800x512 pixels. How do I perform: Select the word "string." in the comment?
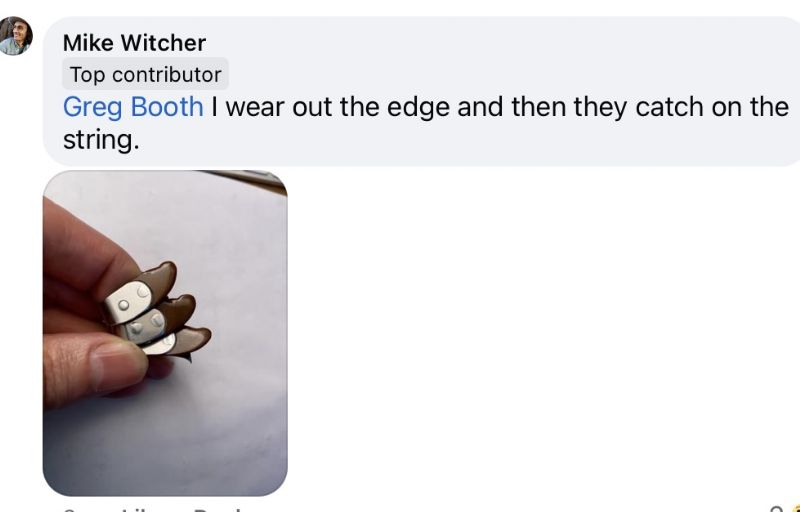pyautogui.click(x=101, y=140)
